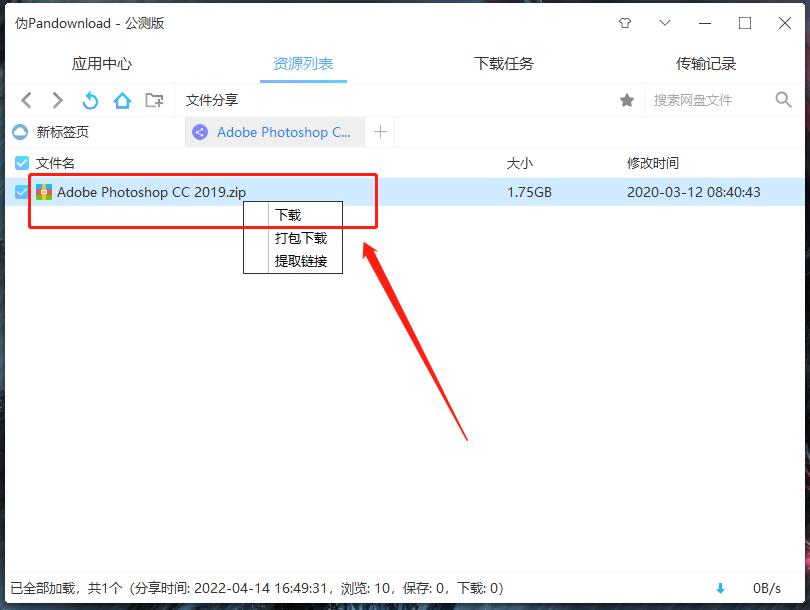Switch to the 下载任务 tab
The image size is (810, 610).
click(503, 62)
